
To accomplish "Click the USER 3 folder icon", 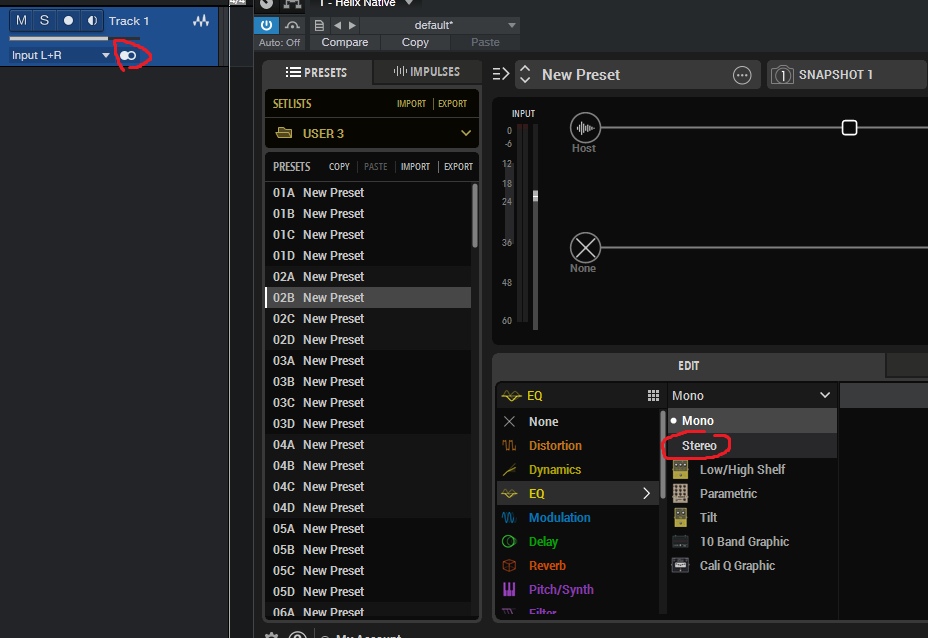I will 284,133.
